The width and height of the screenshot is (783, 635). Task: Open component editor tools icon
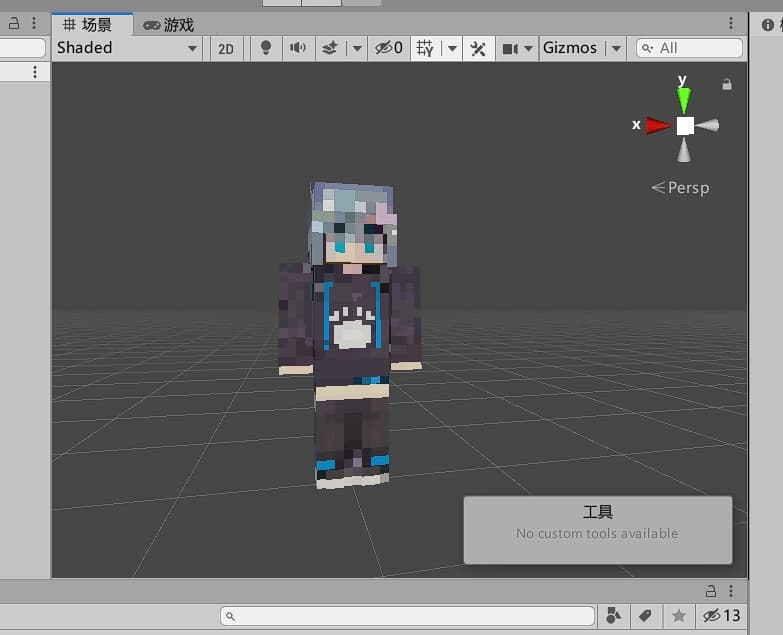pos(478,48)
